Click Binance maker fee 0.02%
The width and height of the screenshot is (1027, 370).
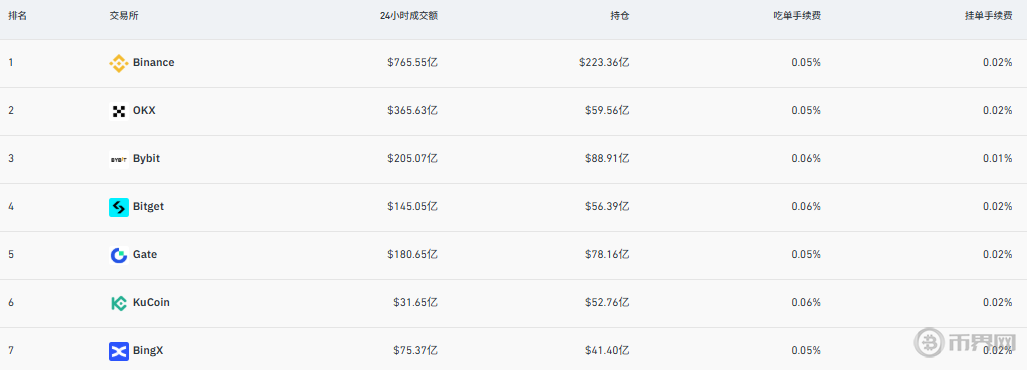pyautogui.click(x=997, y=63)
